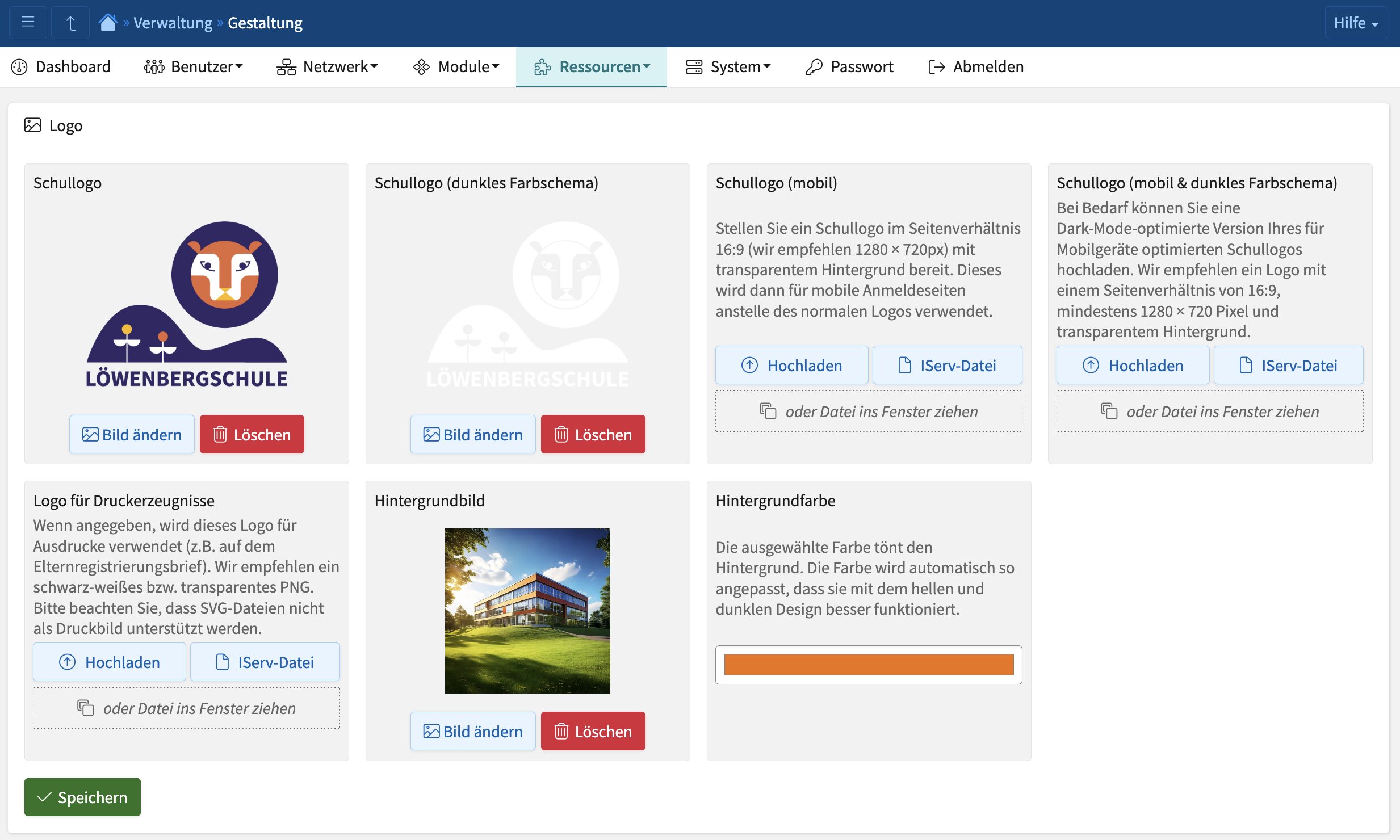This screenshot has height=840, width=1400.
Task: Click drop zone for mobil & dunkles Farbschema
Action: pyautogui.click(x=1210, y=411)
